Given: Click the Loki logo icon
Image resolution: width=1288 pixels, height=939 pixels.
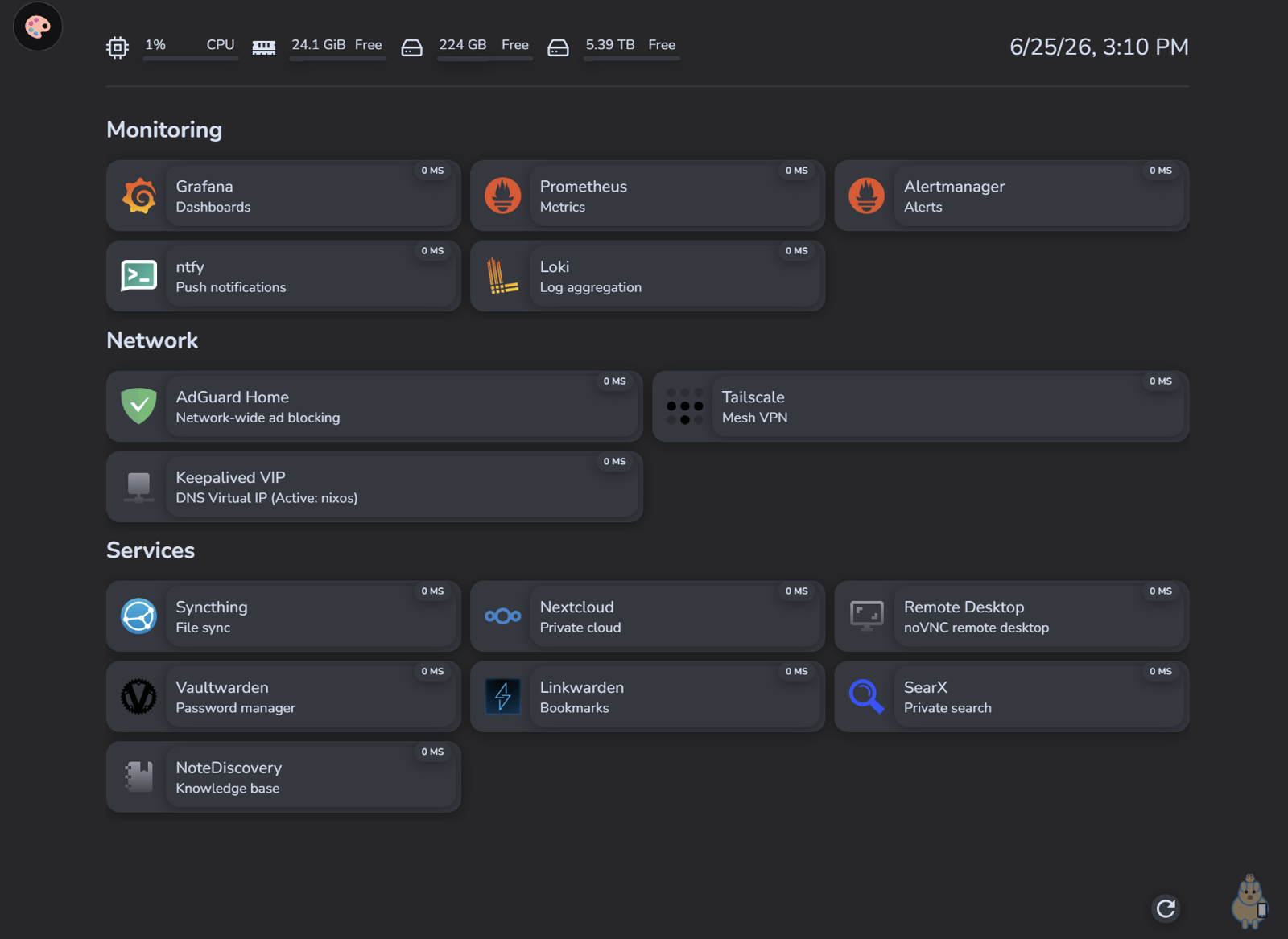Looking at the screenshot, I should [x=503, y=276].
